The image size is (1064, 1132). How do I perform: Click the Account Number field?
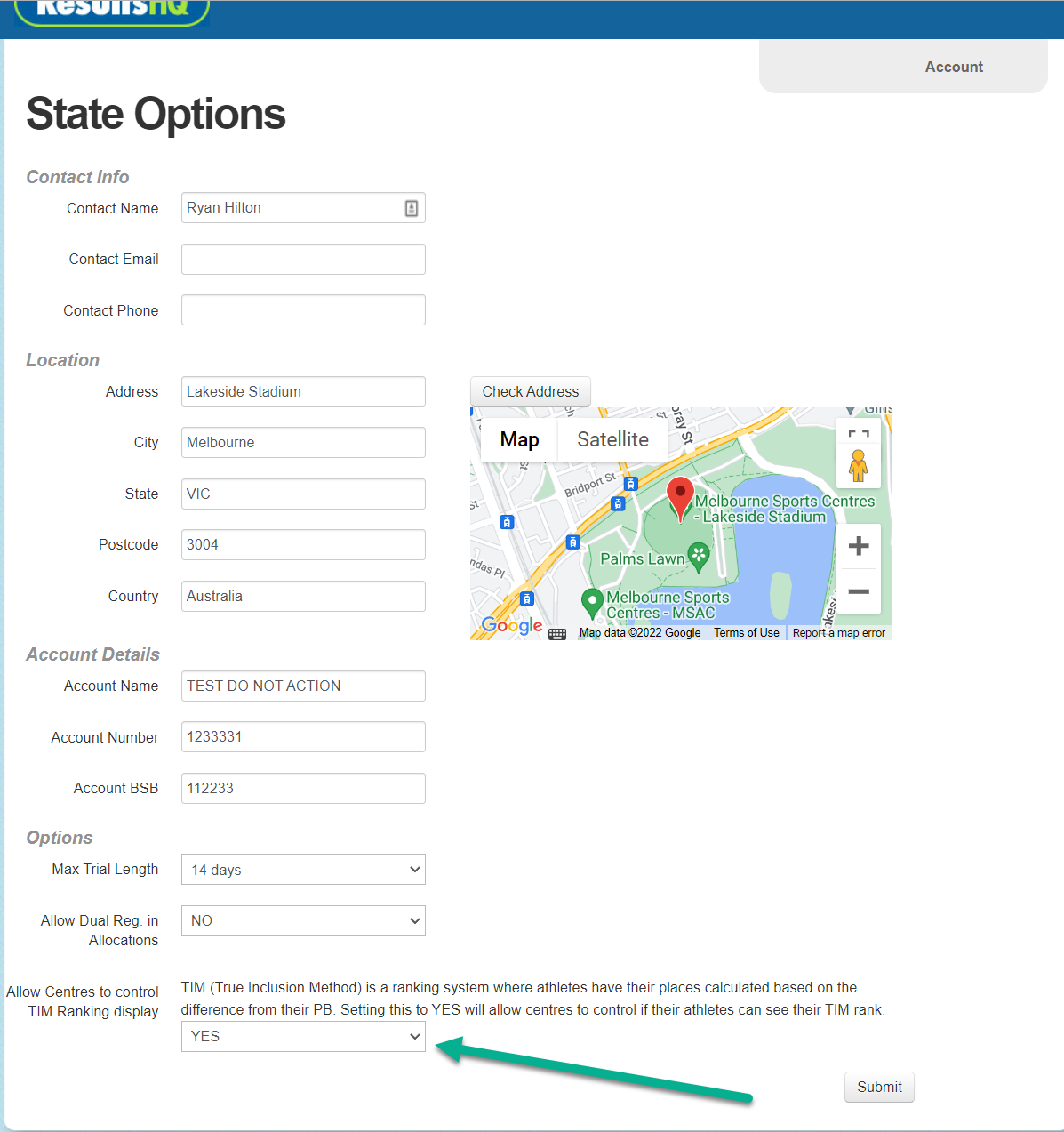point(303,737)
